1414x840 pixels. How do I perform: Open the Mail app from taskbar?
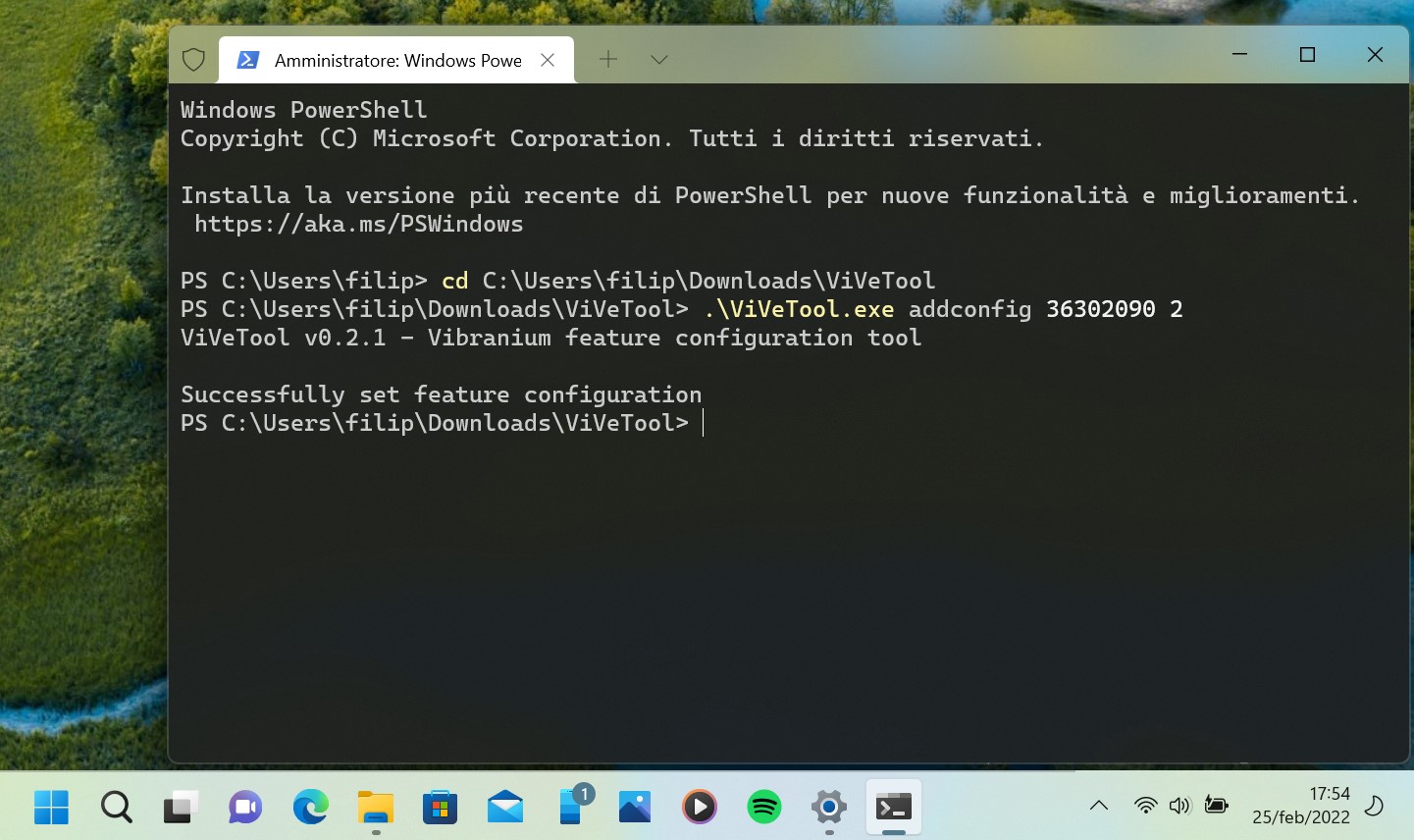coord(504,807)
